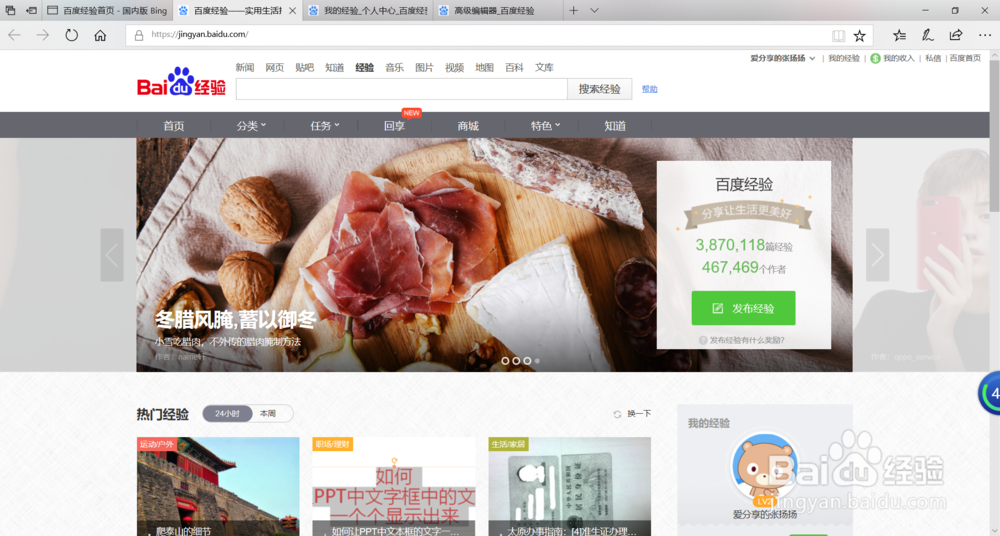1000x536 pixels.
Task: Click 地图 in top service links
Action: [x=484, y=68]
